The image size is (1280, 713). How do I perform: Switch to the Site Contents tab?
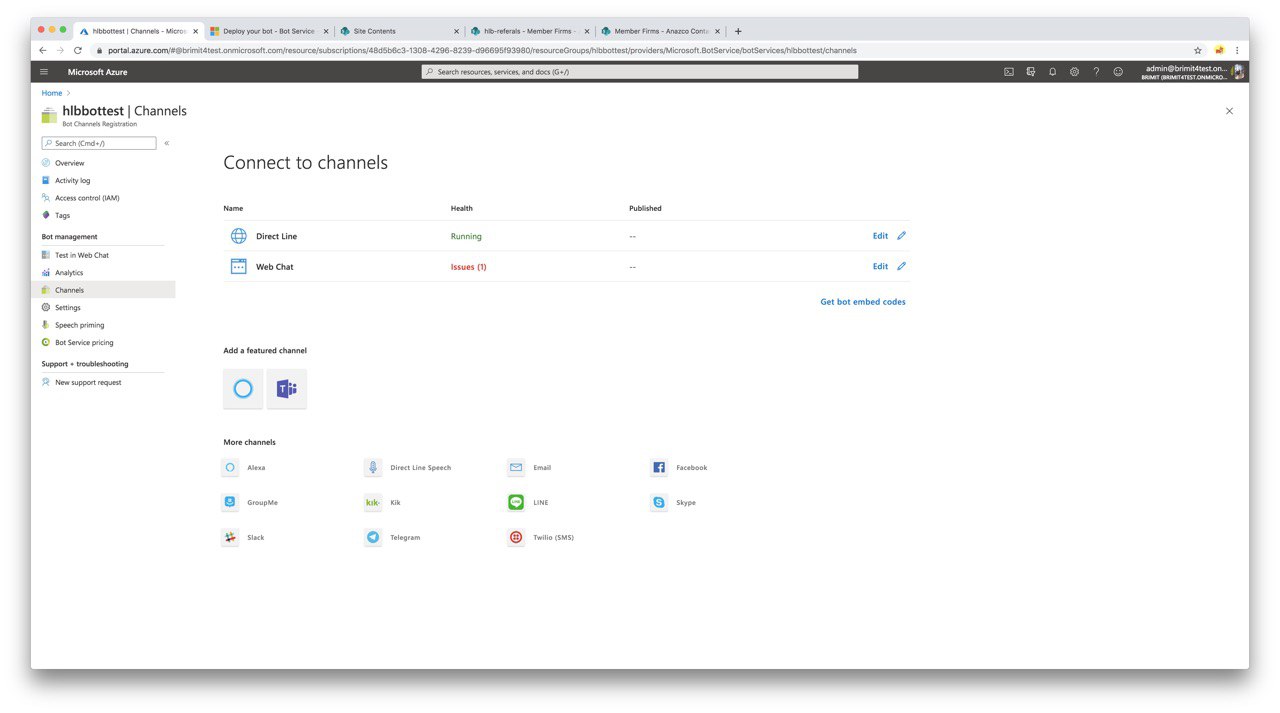click(x=398, y=31)
